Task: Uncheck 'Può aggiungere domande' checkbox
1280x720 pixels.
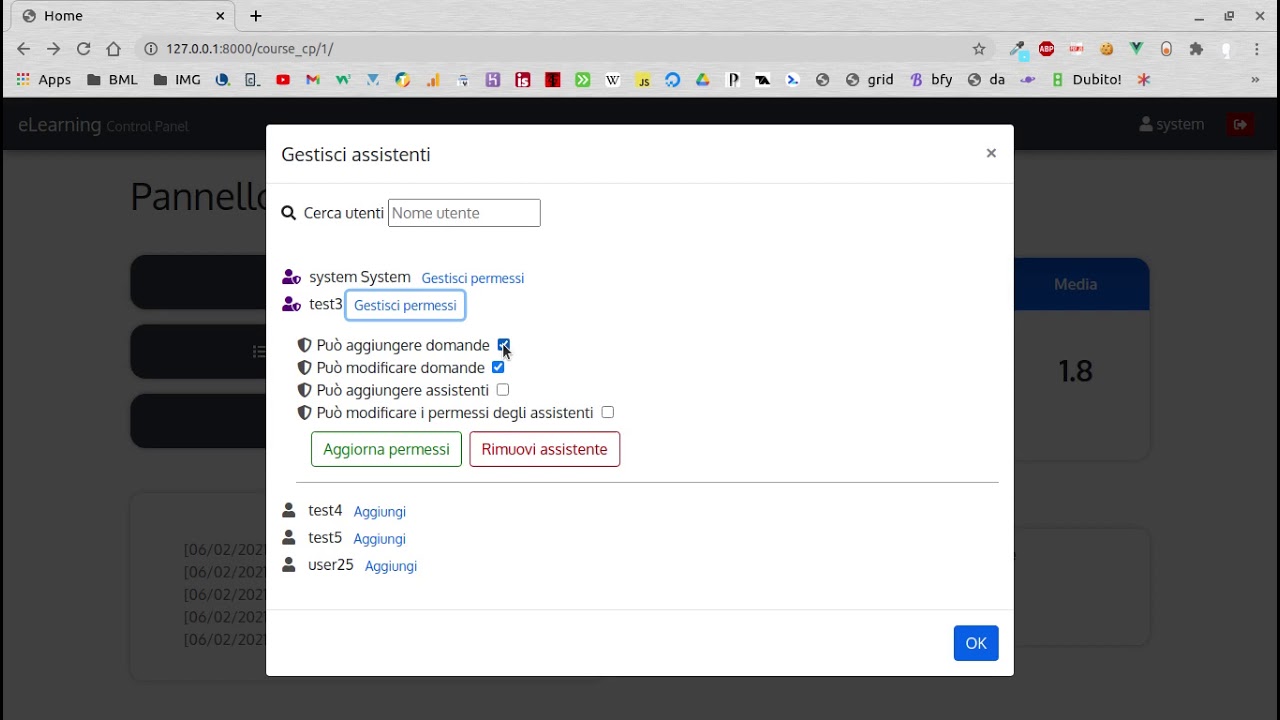Action: tap(504, 345)
